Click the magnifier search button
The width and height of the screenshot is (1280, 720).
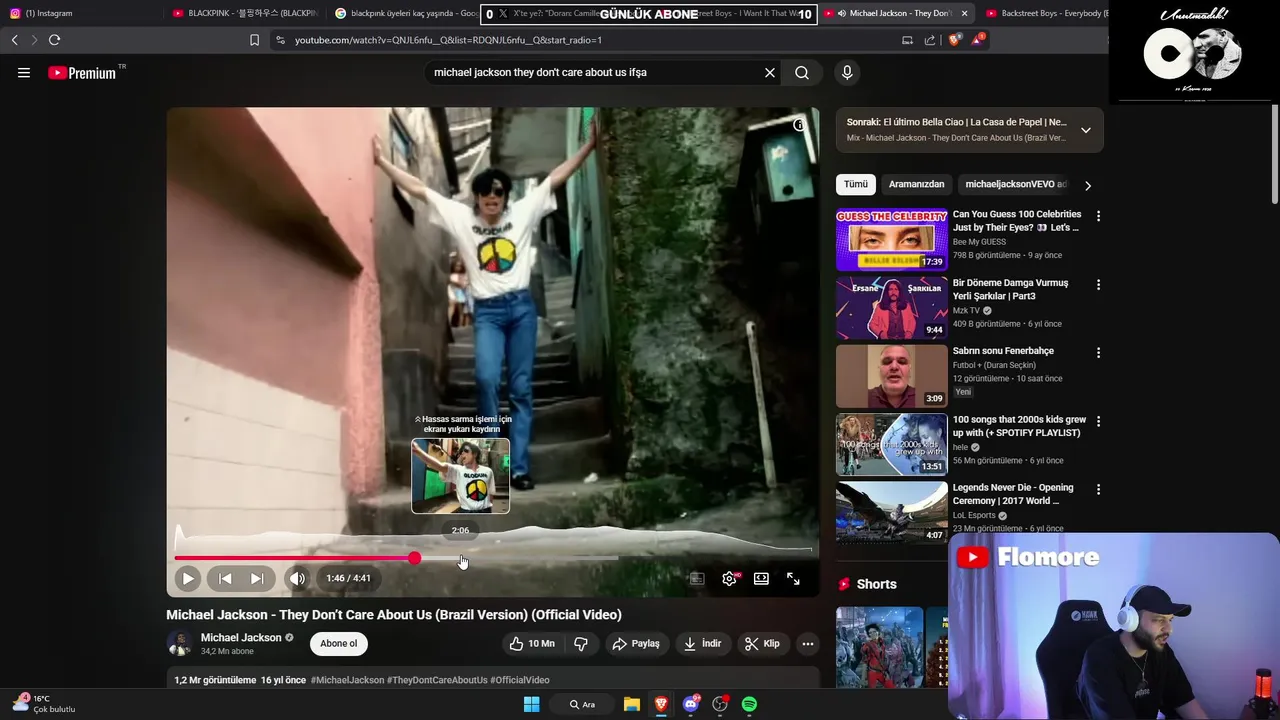tap(802, 72)
